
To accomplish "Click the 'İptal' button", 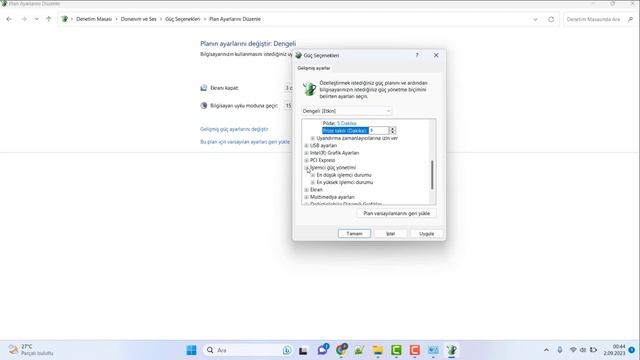I will [391, 233].
